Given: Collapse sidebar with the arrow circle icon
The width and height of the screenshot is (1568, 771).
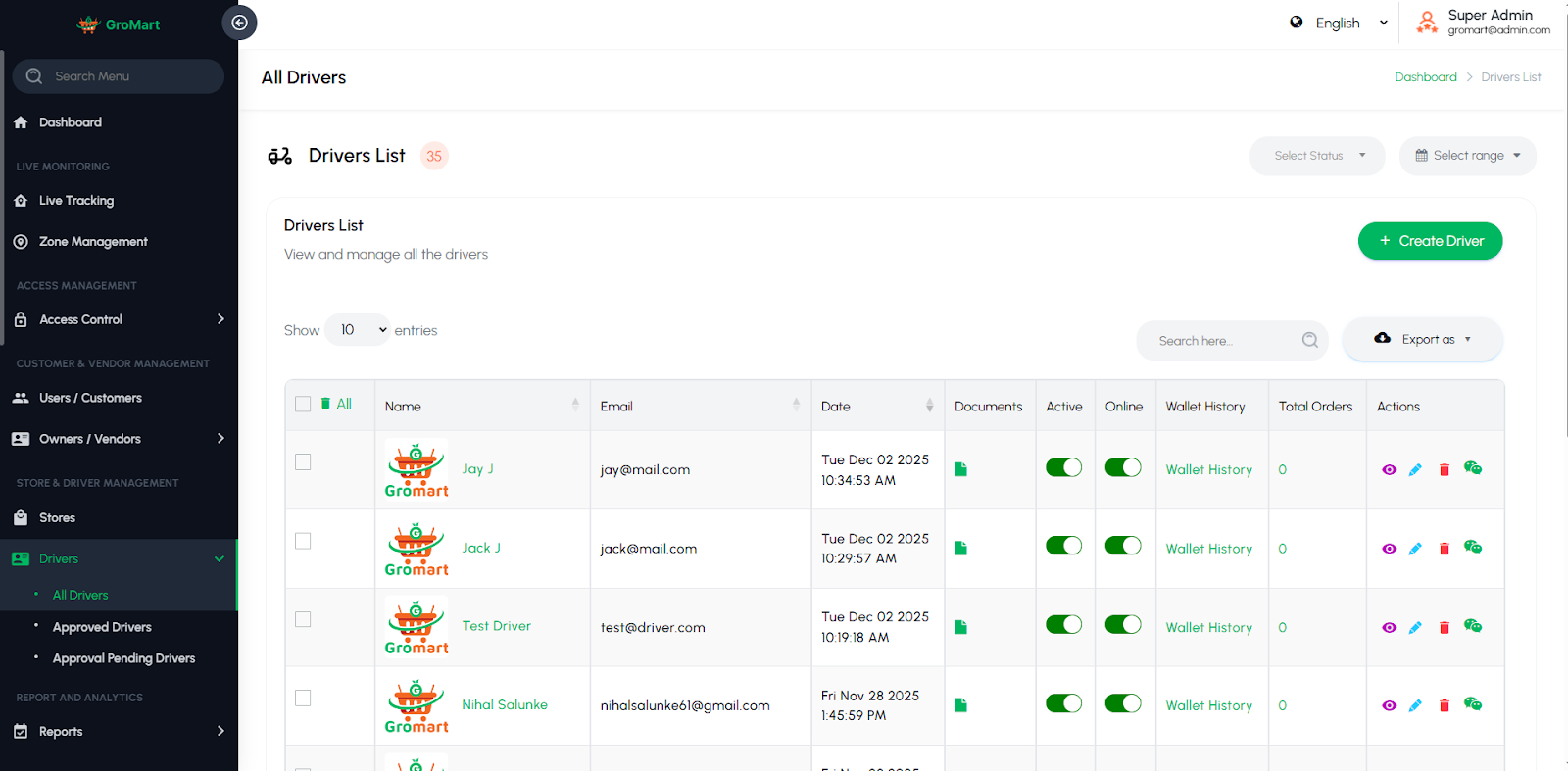Looking at the screenshot, I should click(x=239, y=23).
